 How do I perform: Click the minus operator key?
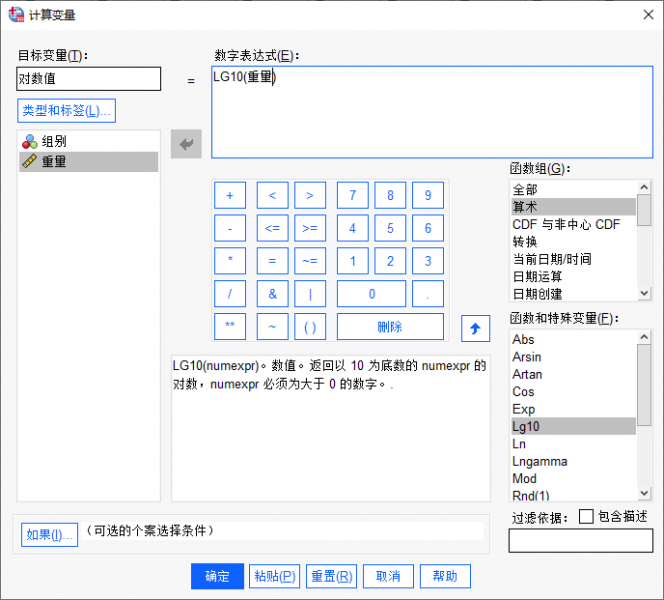click(x=230, y=228)
